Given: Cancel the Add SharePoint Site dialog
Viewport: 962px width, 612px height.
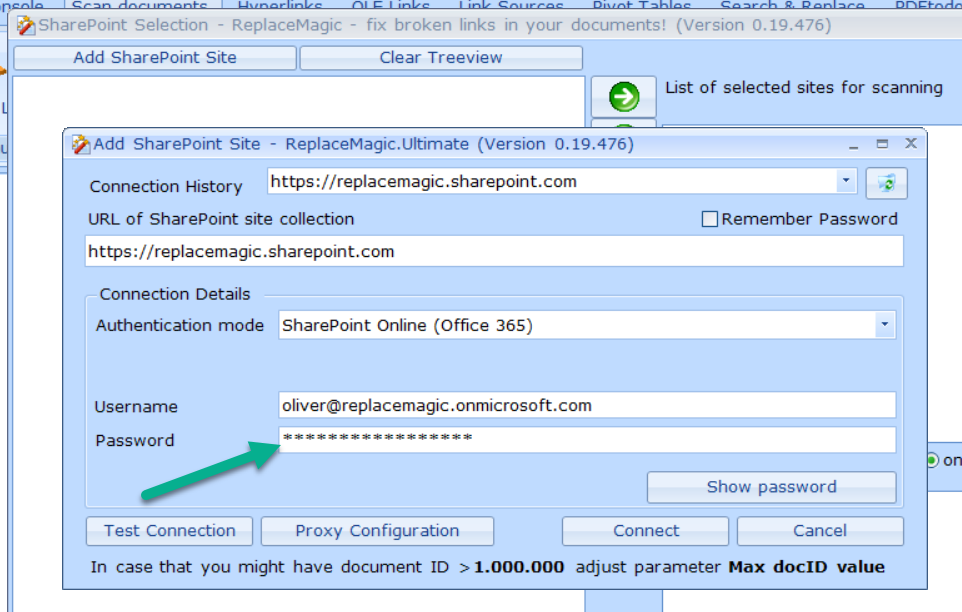Looking at the screenshot, I should tap(820, 530).
